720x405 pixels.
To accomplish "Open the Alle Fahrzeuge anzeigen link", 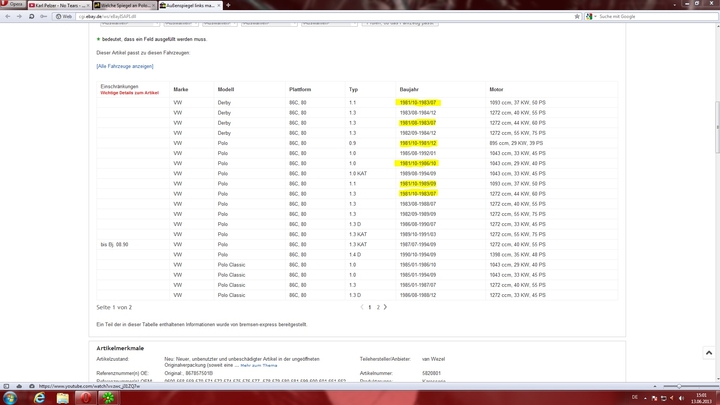I will point(125,66).
